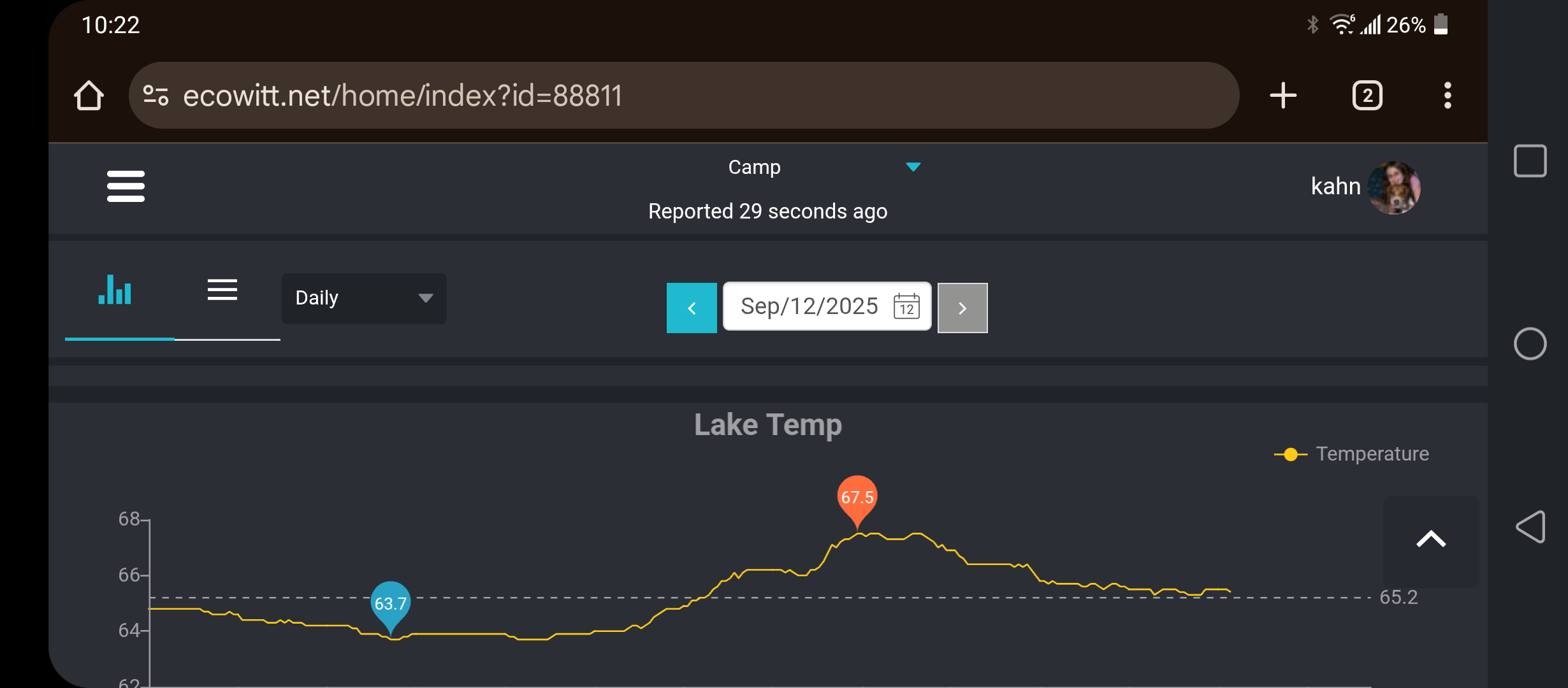This screenshot has width=1568, height=688.
Task: Switch to the bar chart view tab
Action: click(x=115, y=290)
